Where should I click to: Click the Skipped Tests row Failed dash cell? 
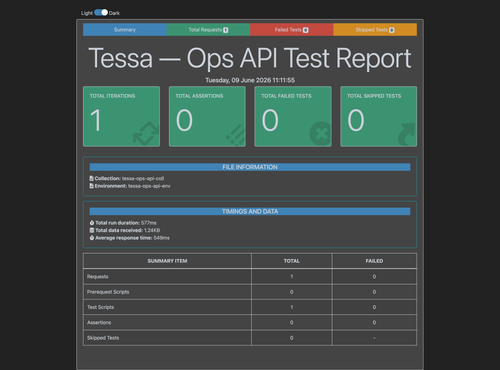pyautogui.click(x=374, y=338)
